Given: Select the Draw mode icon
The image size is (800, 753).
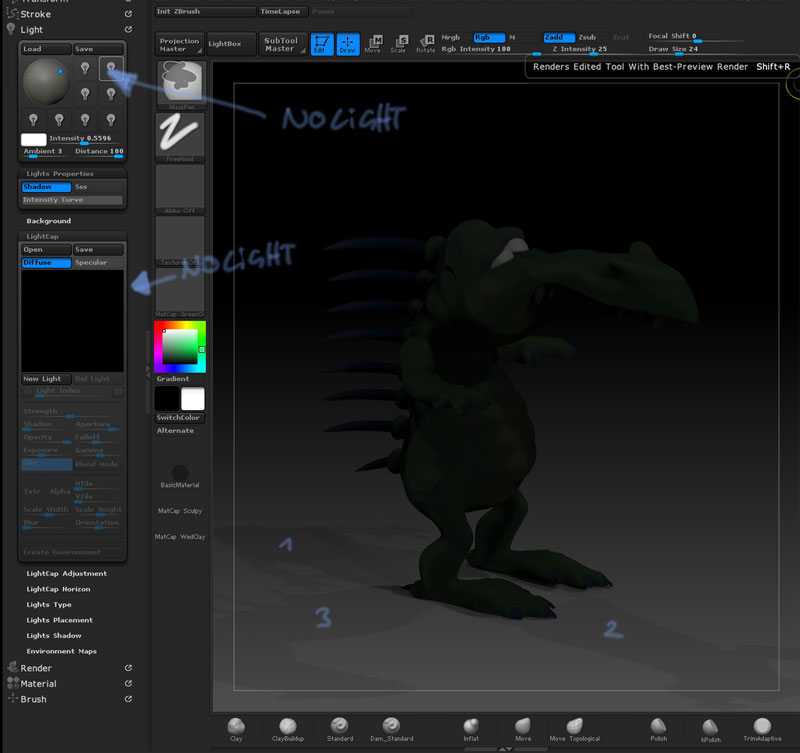Looking at the screenshot, I should (x=348, y=44).
